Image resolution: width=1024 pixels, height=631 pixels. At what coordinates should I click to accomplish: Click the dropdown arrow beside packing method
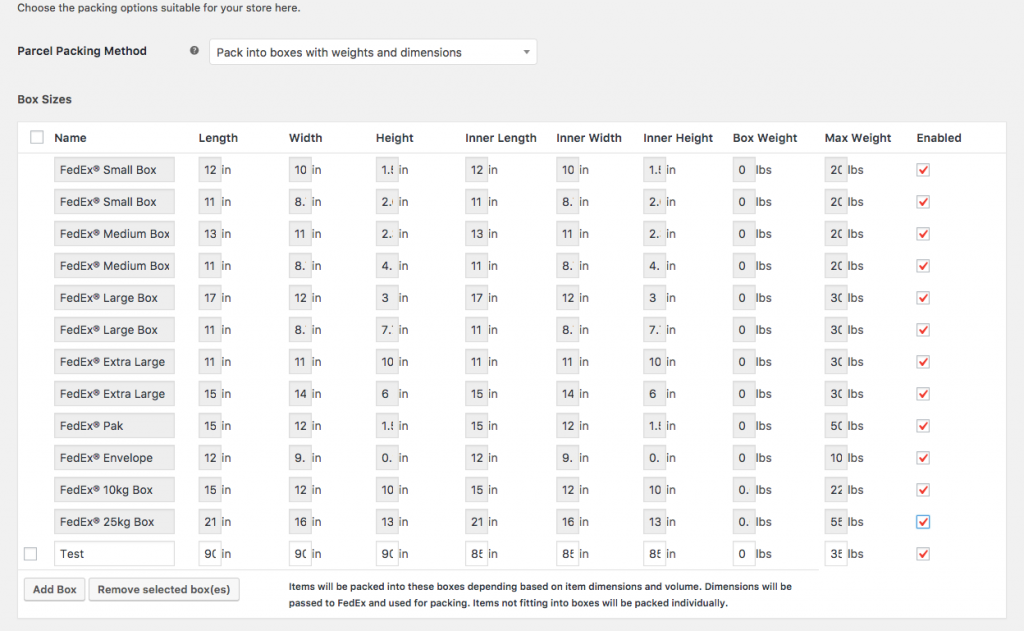click(x=526, y=52)
